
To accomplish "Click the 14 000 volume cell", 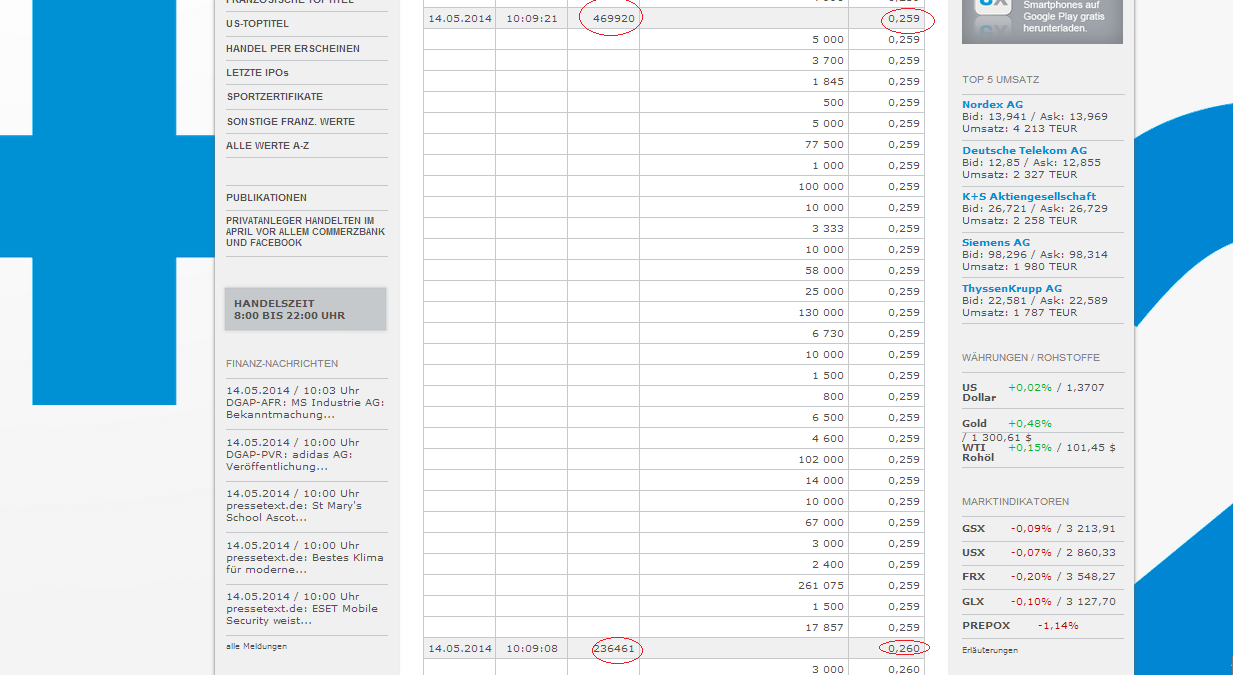I will 744,480.
